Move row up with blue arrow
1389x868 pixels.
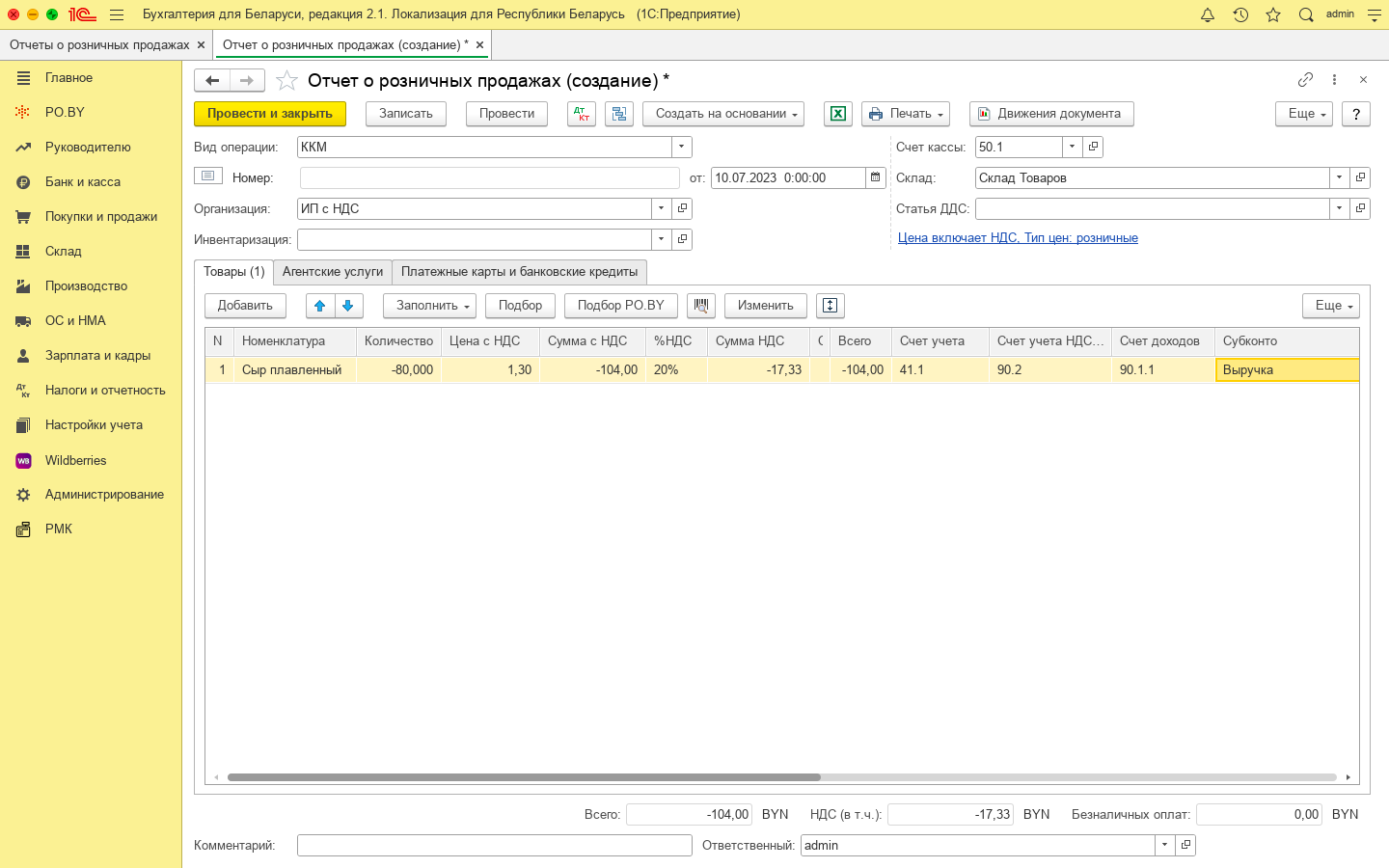[x=320, y=306]
